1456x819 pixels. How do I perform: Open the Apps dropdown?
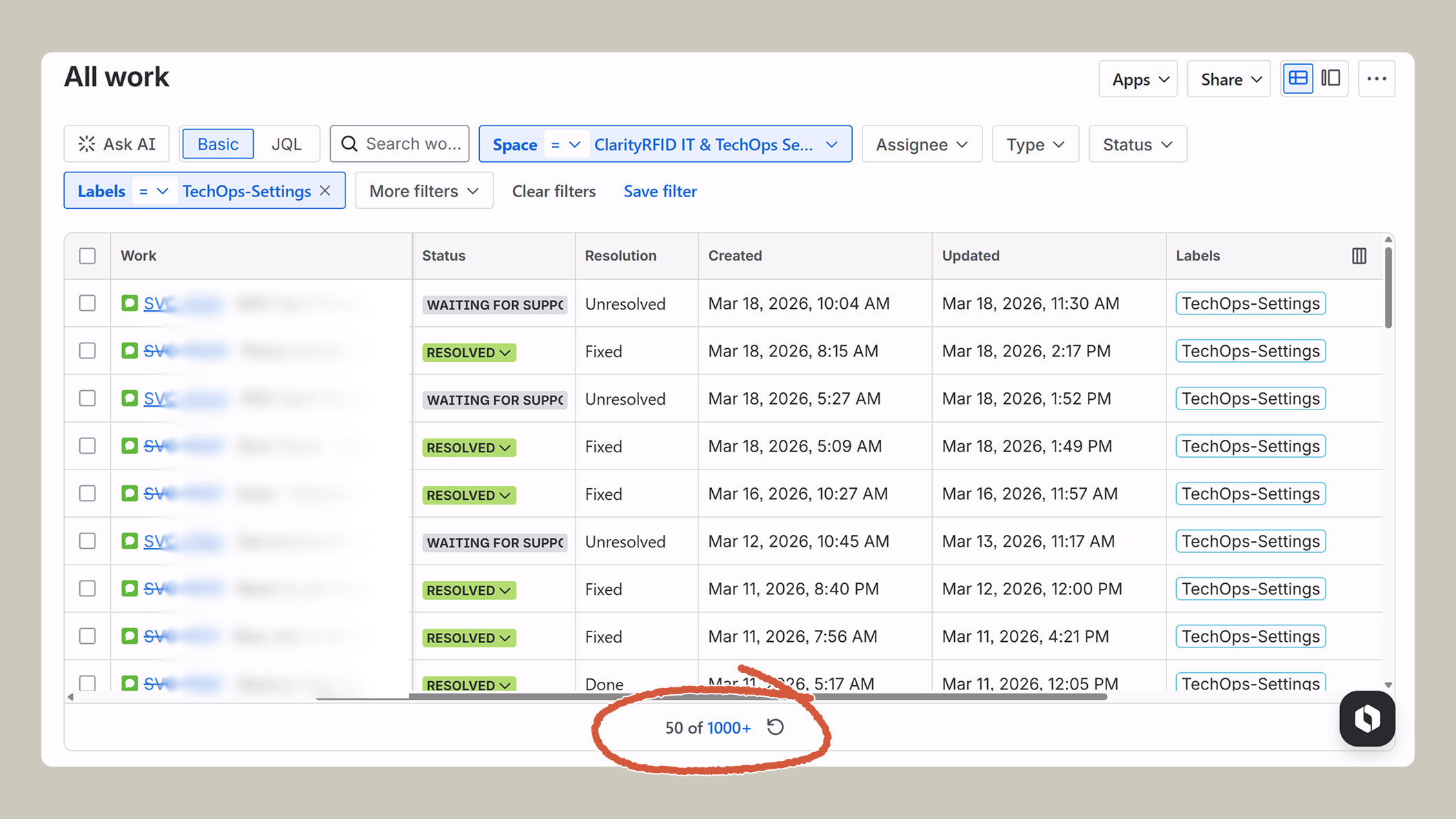click(1138, 79)
